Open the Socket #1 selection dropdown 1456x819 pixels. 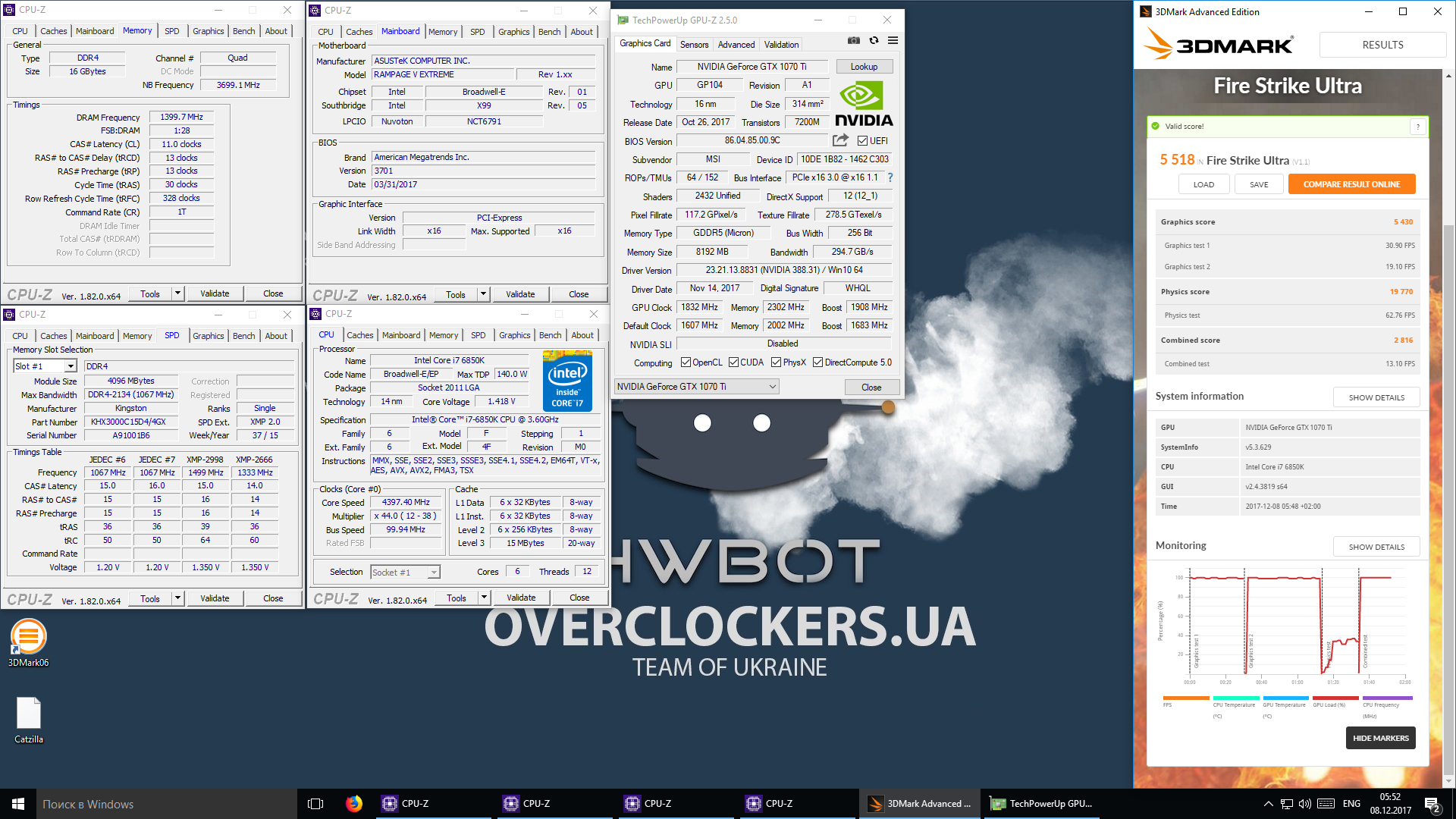[405, 573]
